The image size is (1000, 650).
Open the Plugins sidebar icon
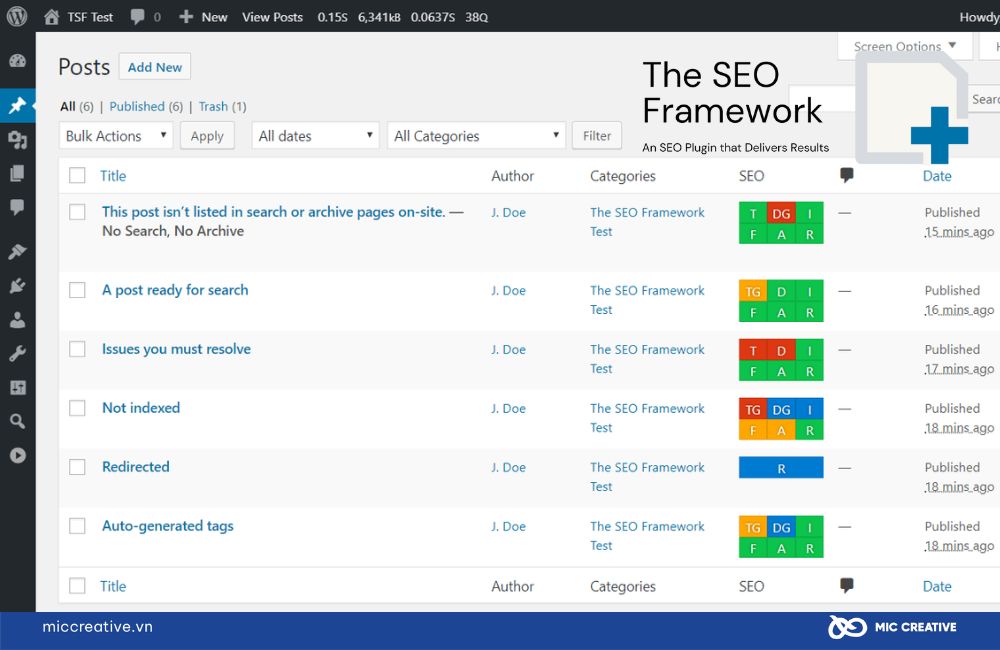[17, 286]
